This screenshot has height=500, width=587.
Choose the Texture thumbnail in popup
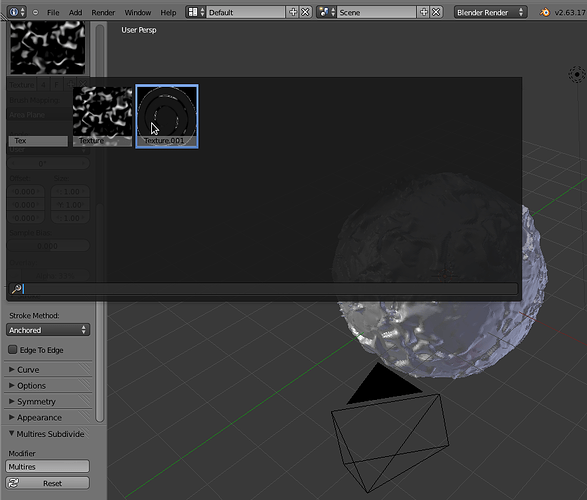102,116
